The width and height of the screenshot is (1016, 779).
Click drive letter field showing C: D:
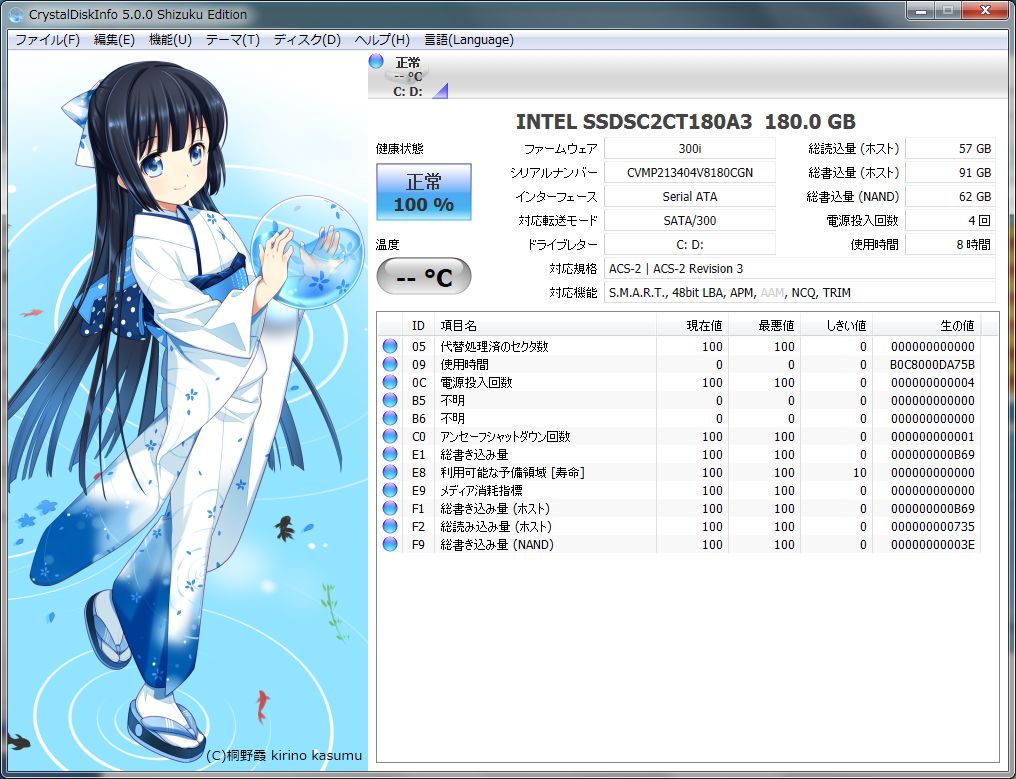(x=689, y=244)
